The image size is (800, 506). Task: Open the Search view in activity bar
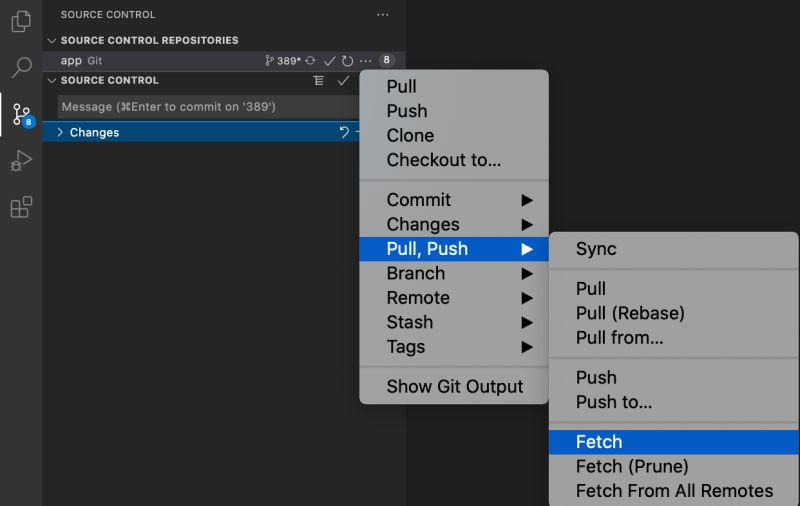pyautogui.click(x=21, y=67)
